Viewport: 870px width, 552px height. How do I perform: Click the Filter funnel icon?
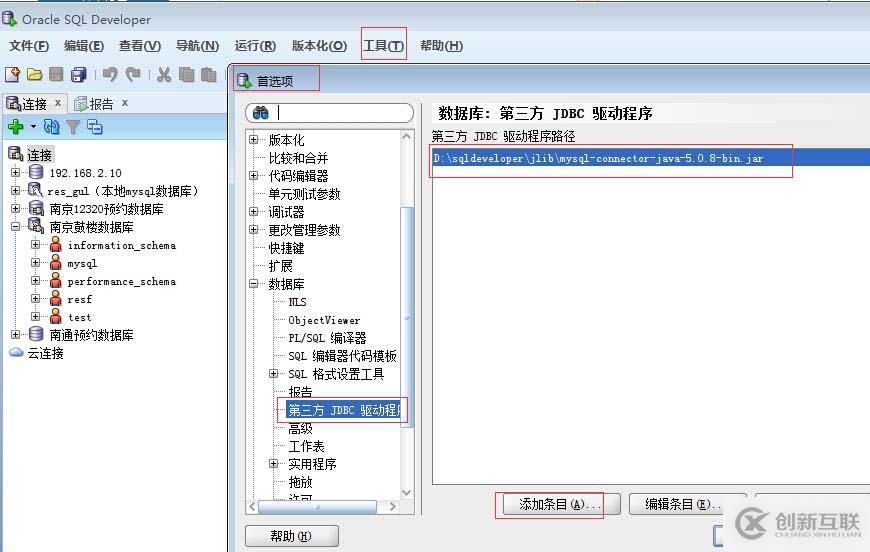click(73, 127)
